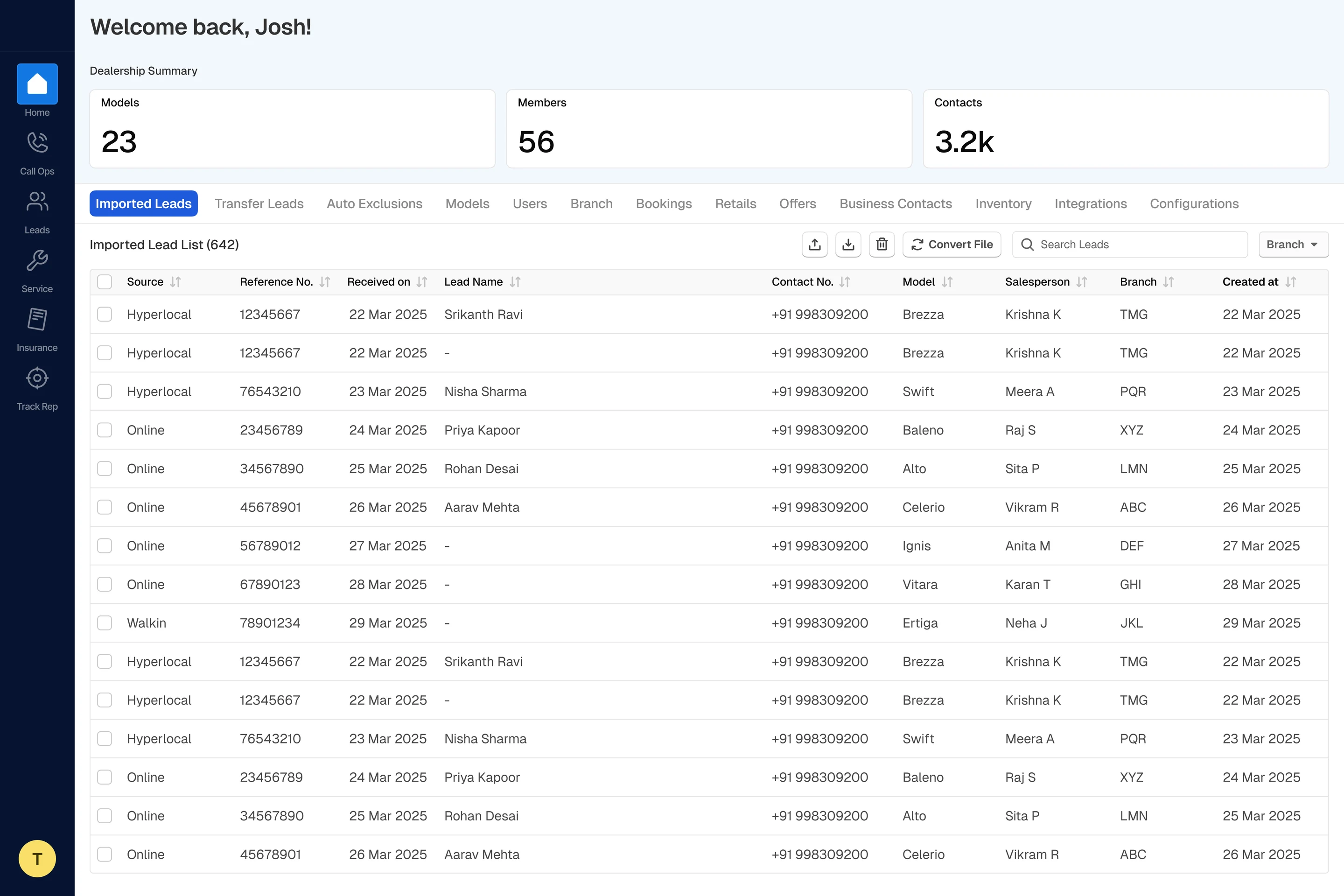The height and width of the screenshot is (896, 1344).
Task: Open Service wrench icon
Action: (37, 260)
